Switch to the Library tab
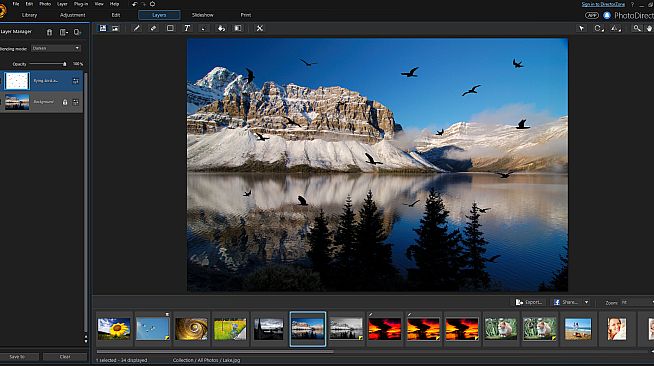This screenshot has width=654, height=366. point(30,15)
